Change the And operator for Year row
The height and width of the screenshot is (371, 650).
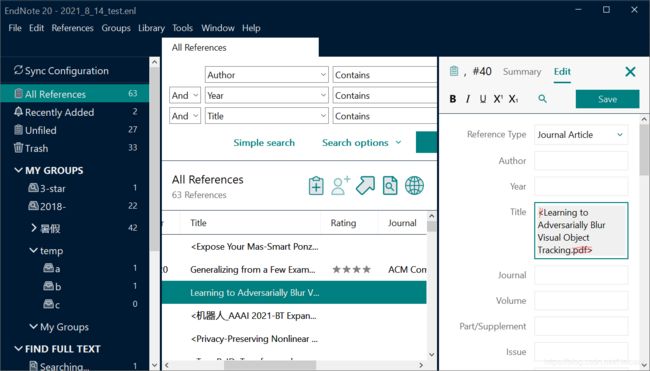pos(185,95)
